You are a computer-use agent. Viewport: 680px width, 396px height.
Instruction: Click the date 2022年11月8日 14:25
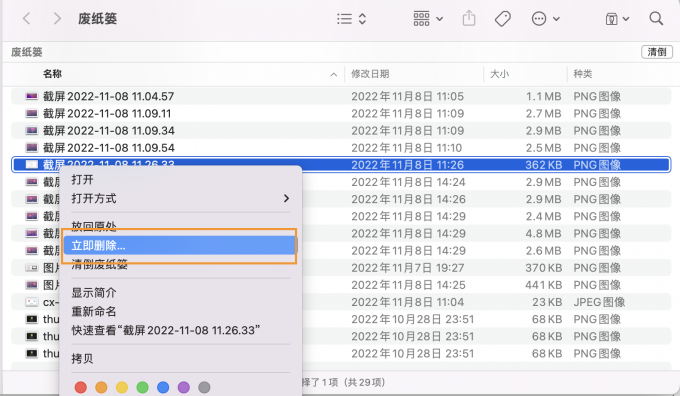408,285
